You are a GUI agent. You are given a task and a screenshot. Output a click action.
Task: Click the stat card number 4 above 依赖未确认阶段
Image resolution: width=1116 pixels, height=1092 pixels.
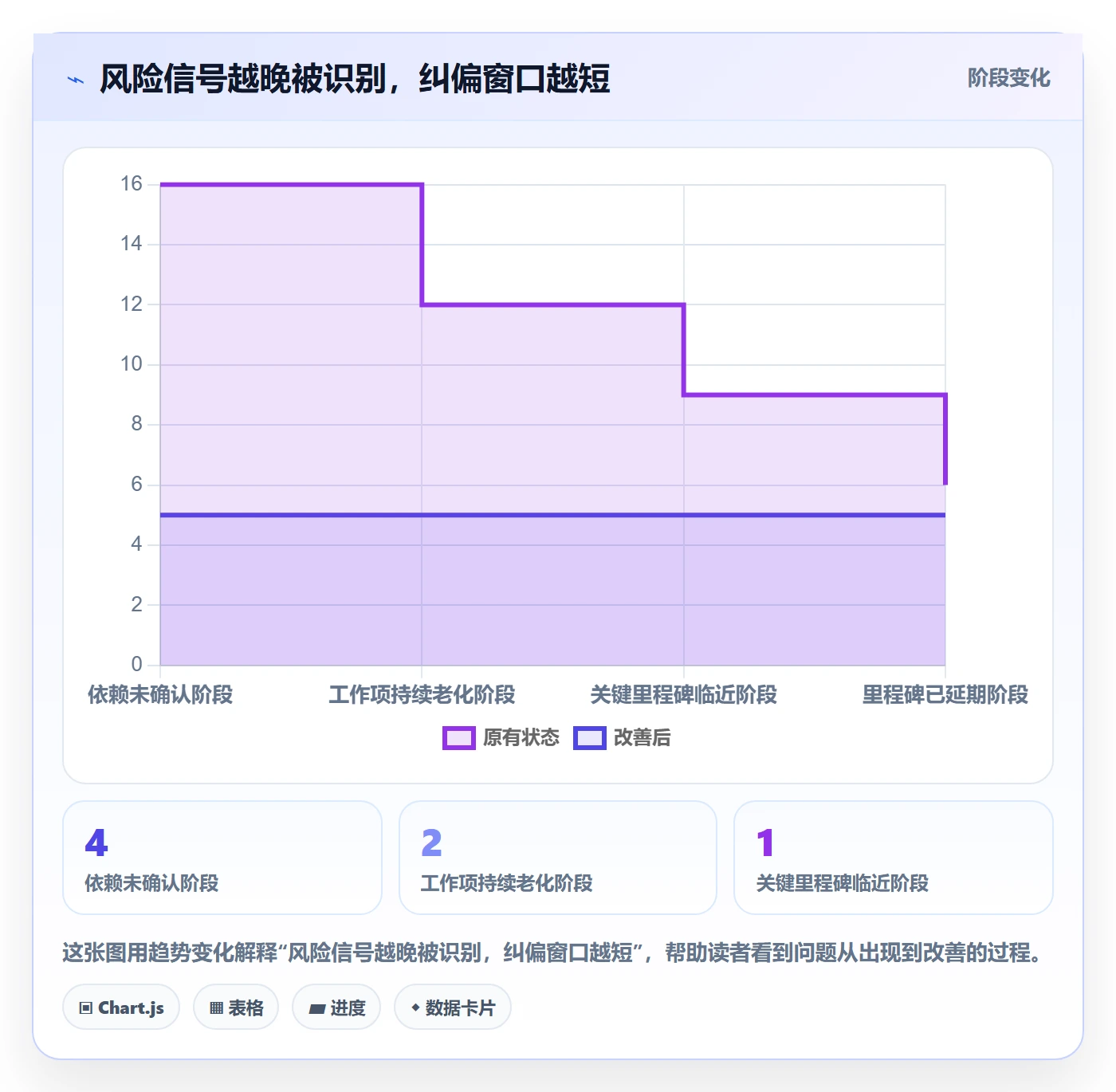click(x=96, y=843)
